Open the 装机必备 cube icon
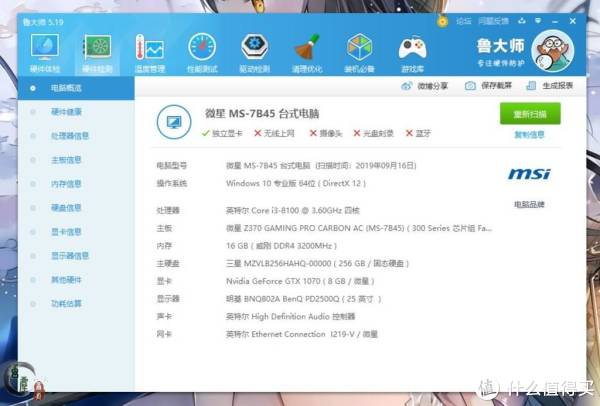Viewport: 600px width, 406px height. 359,52
